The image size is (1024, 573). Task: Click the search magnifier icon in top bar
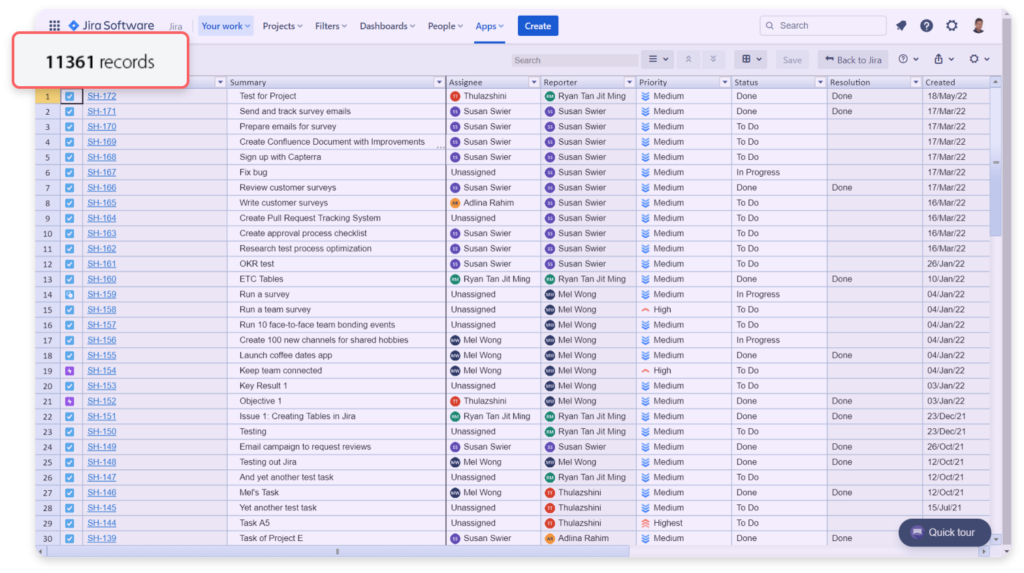coord(770,25)
